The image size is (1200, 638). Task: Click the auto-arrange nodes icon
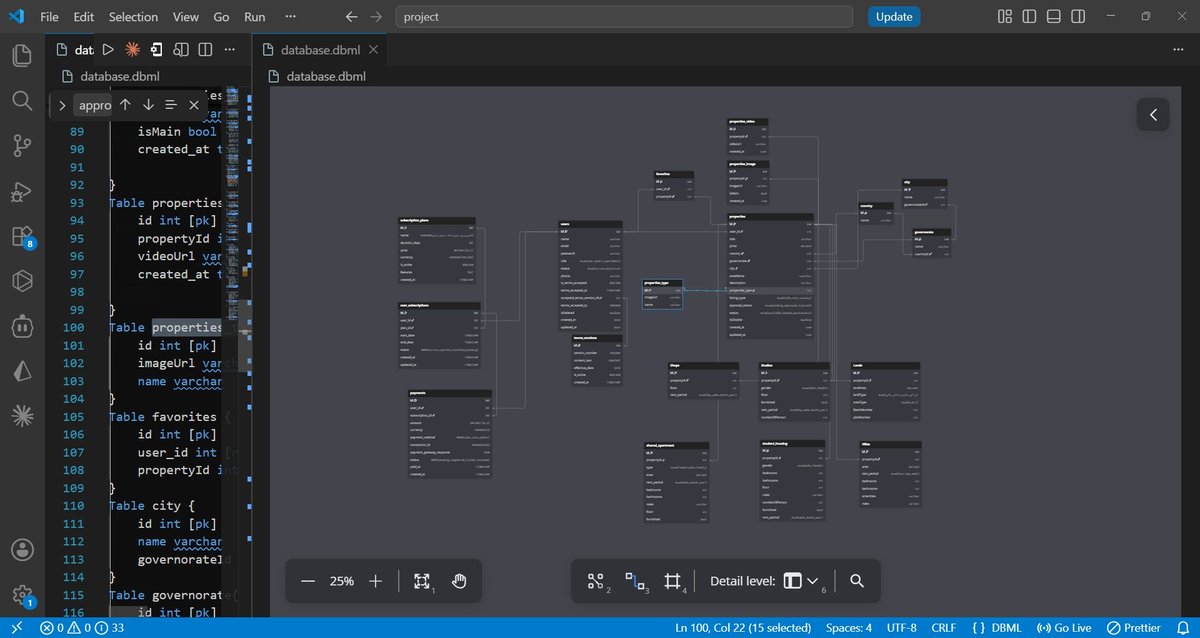tap(596, 581)
